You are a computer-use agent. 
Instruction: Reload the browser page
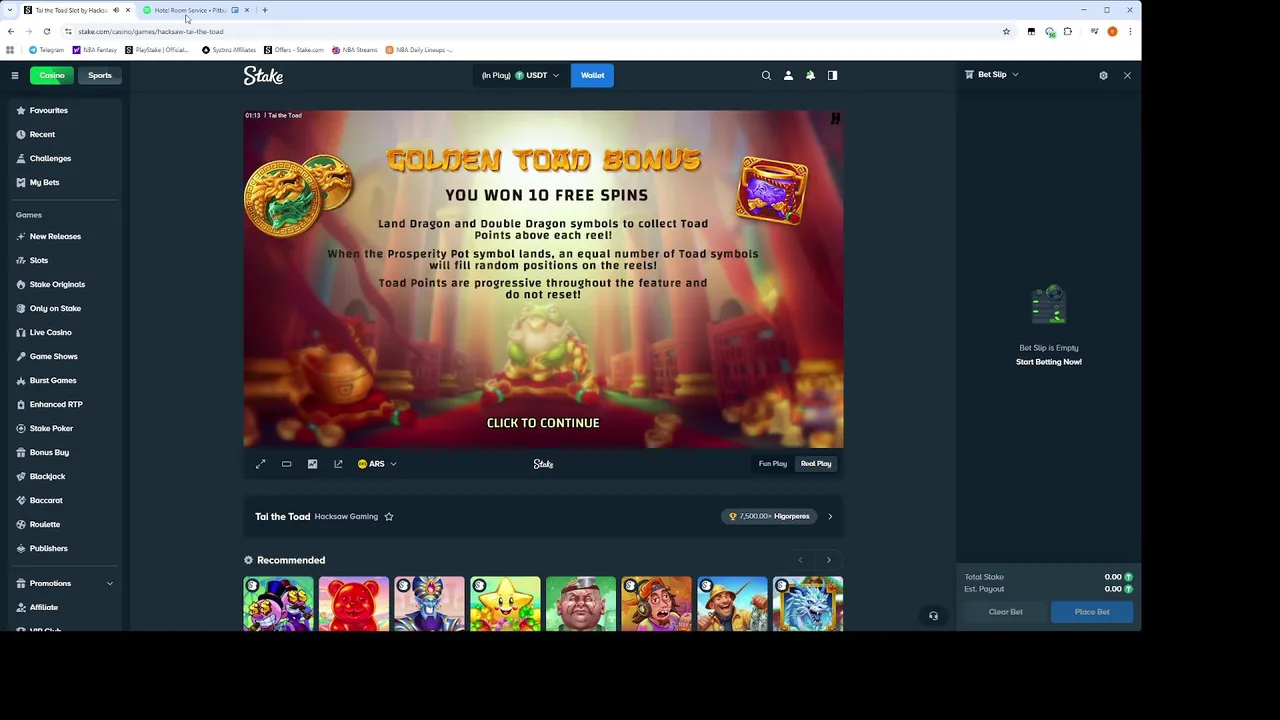click(x=46, y=31)
